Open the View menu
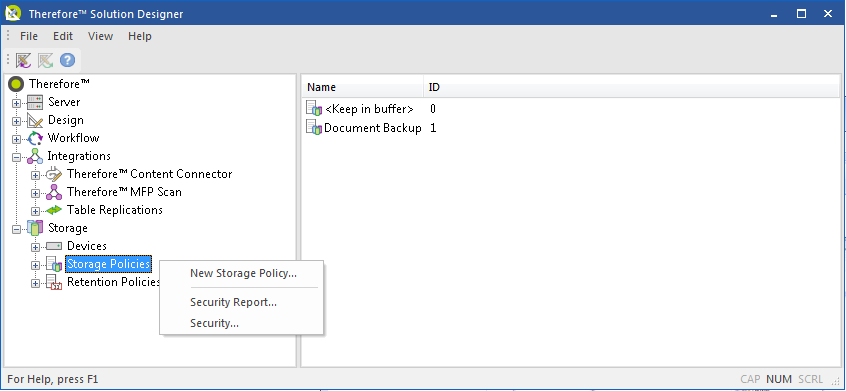 click(100, 36)
